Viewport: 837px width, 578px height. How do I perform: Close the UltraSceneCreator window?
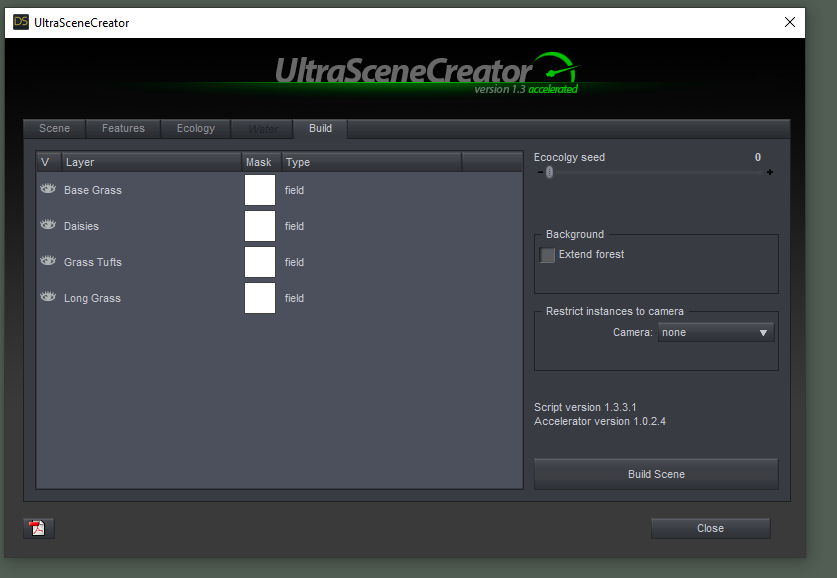(790, 22)
